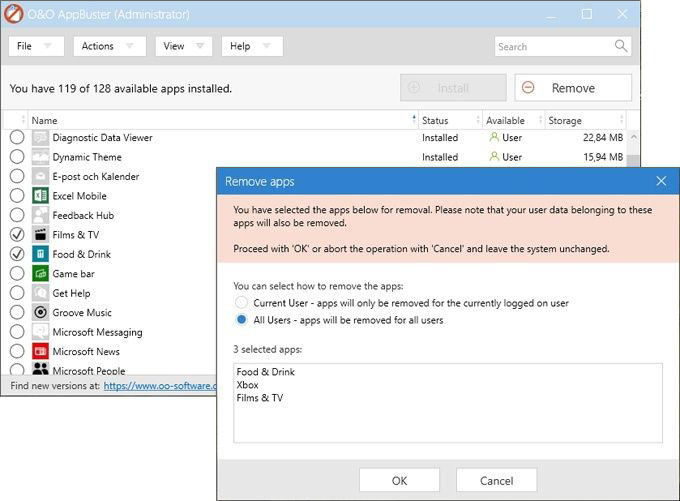
Task: Sort by the Status column header
Action: [450, 120]
